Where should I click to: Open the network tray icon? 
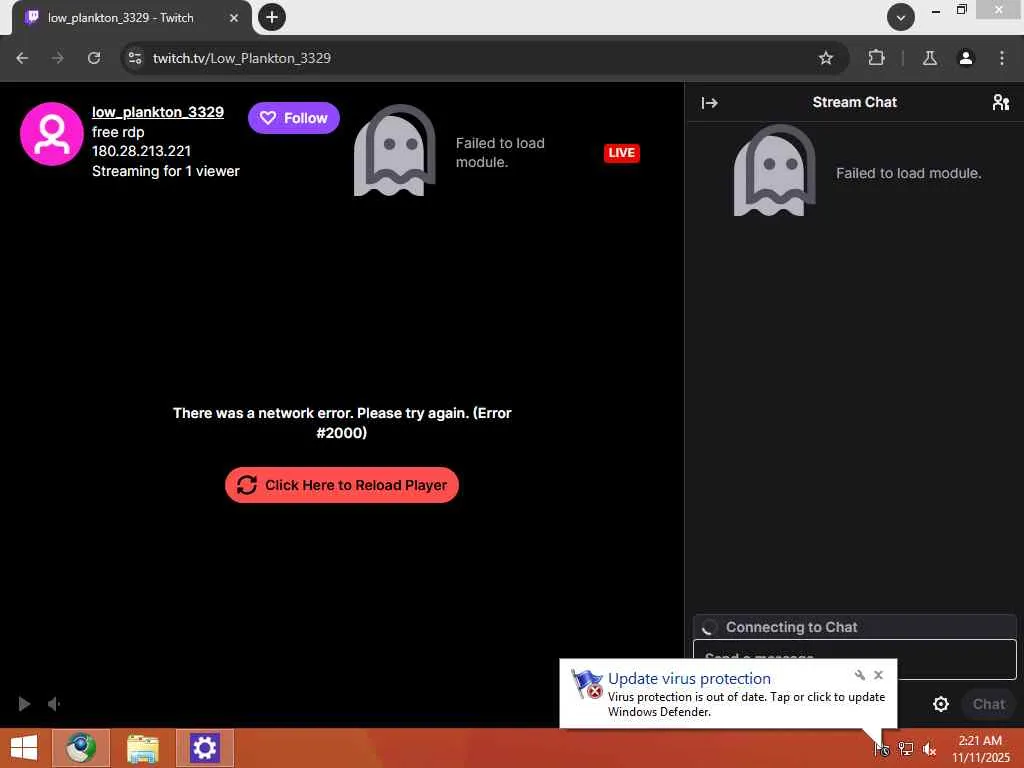pyautogui.click(x=905, y=748)
